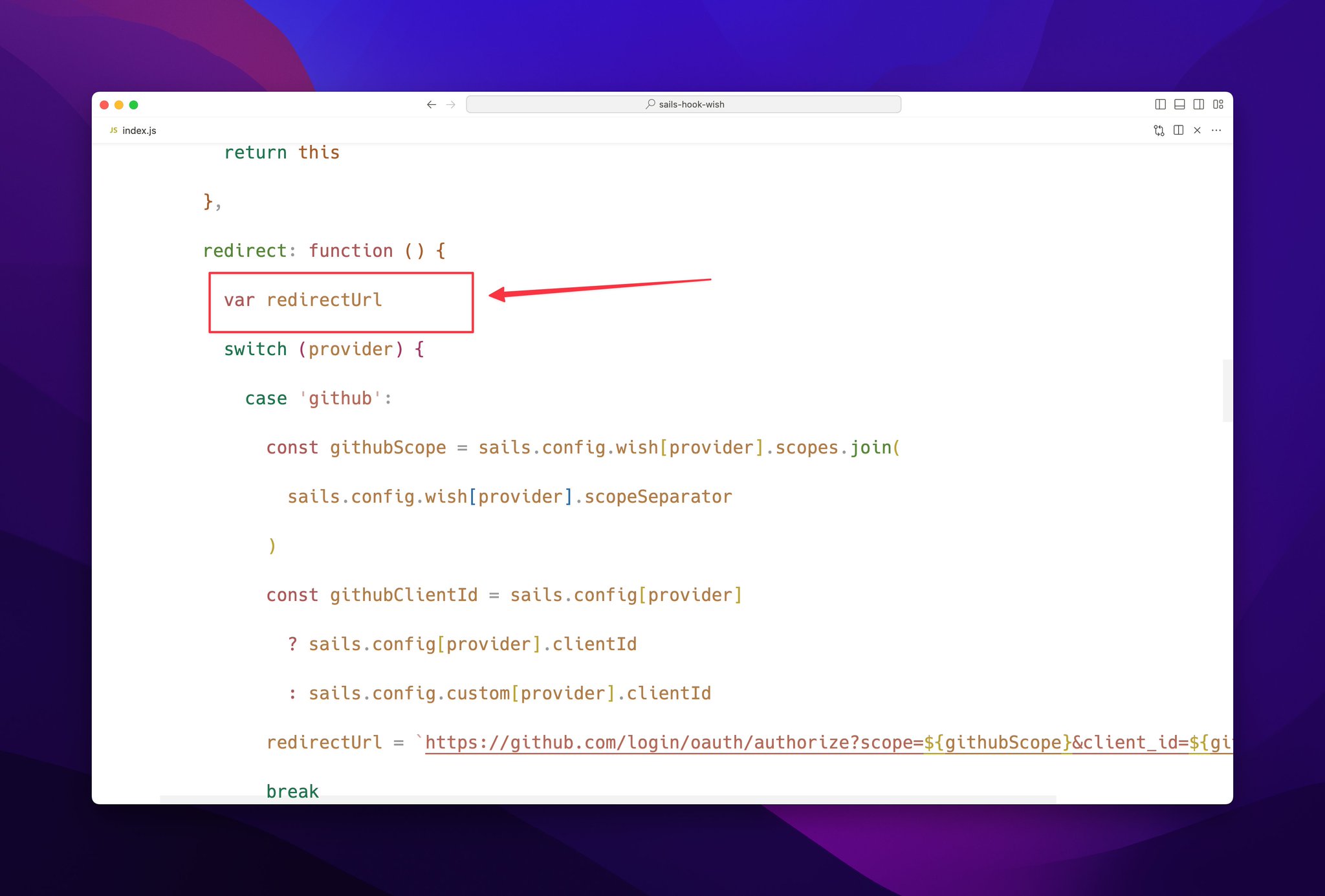The height and width of the screenshot is (896, 1325).
Task: Click the green full-screen window button
Action: point(134,105)
